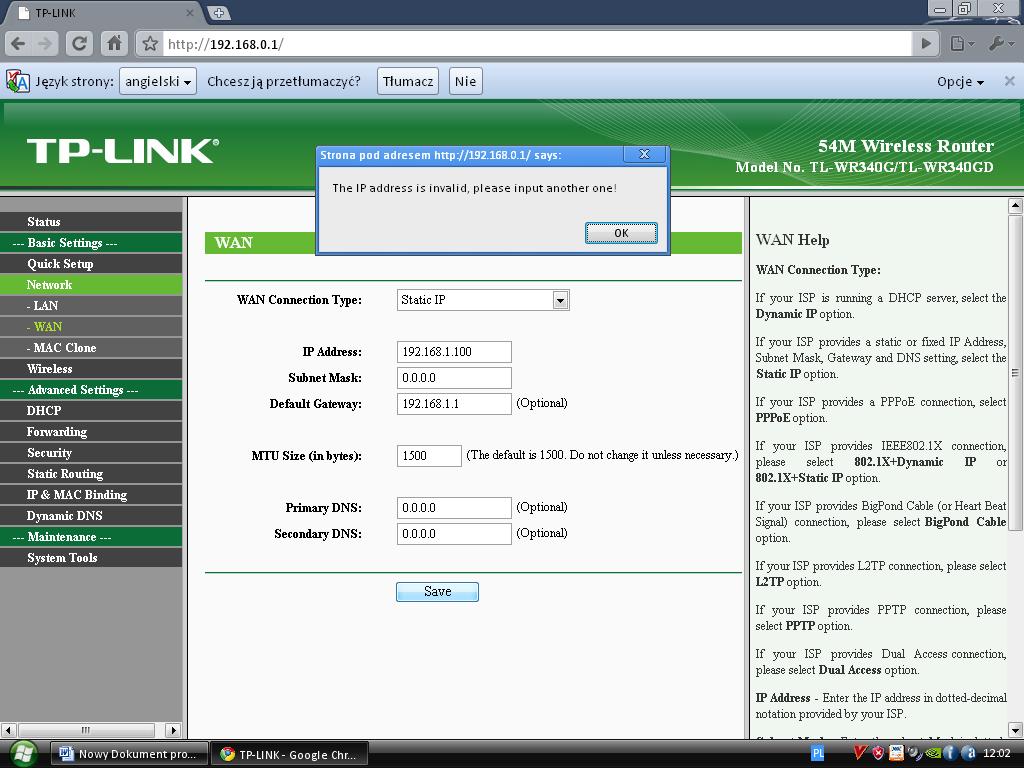Open the red shield security alert tray icon
Image resolution: width=1024 pixels, height=768 pixels.
pos(878,754)
